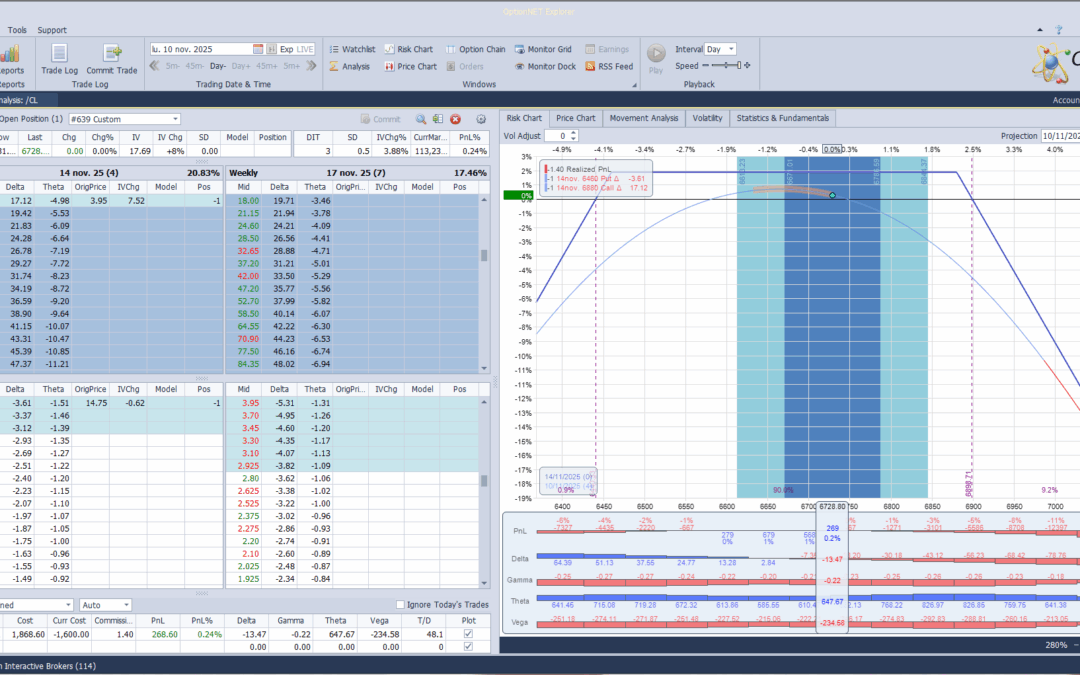This screenshot has width=1080, height=675.
Task: Switch to the Movement Analysis tab
Action: pyautogui.click(x=643, y=118)
